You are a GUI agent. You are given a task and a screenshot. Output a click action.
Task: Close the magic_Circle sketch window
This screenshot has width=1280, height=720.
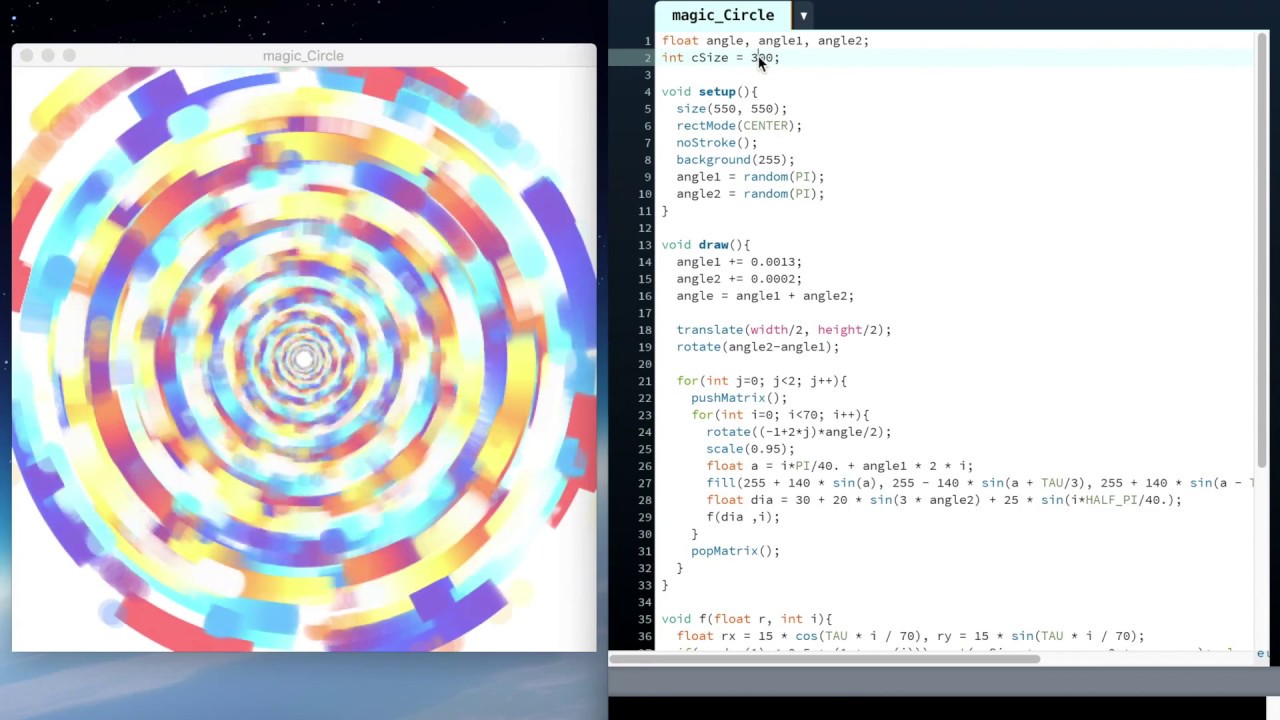(x=27, y=56)
